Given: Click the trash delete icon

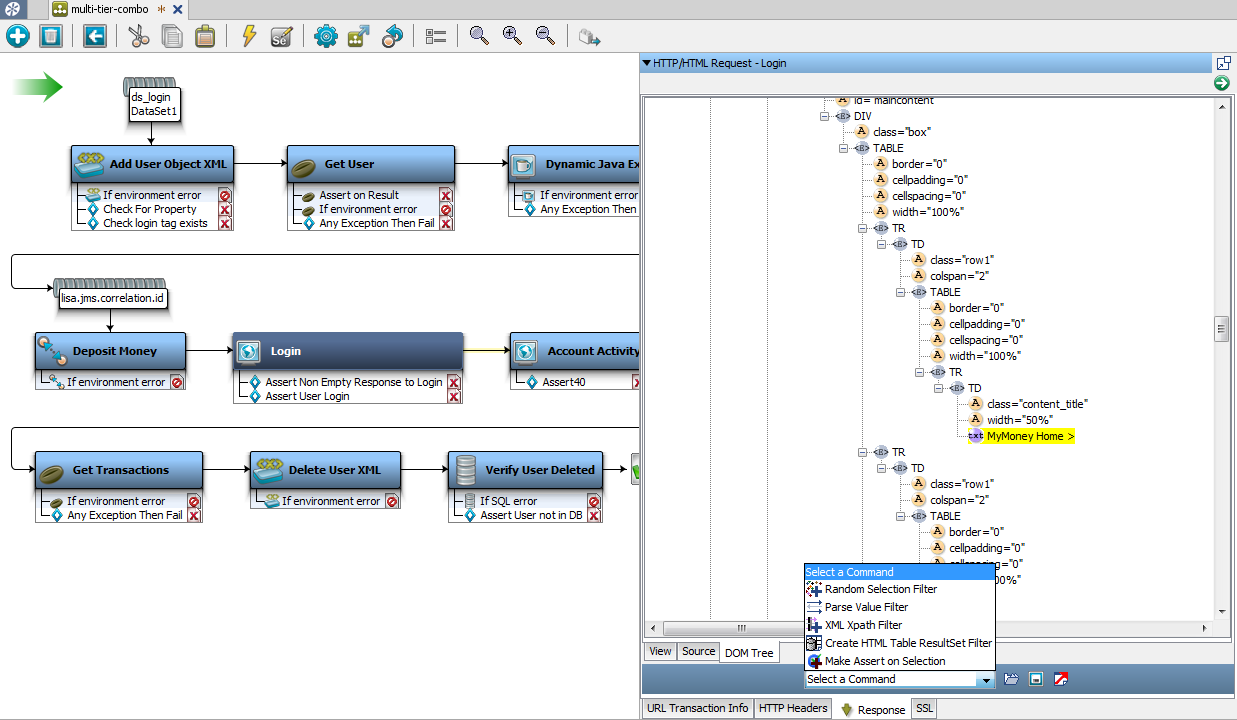Looking at the screenshot, I should point(50,35).
